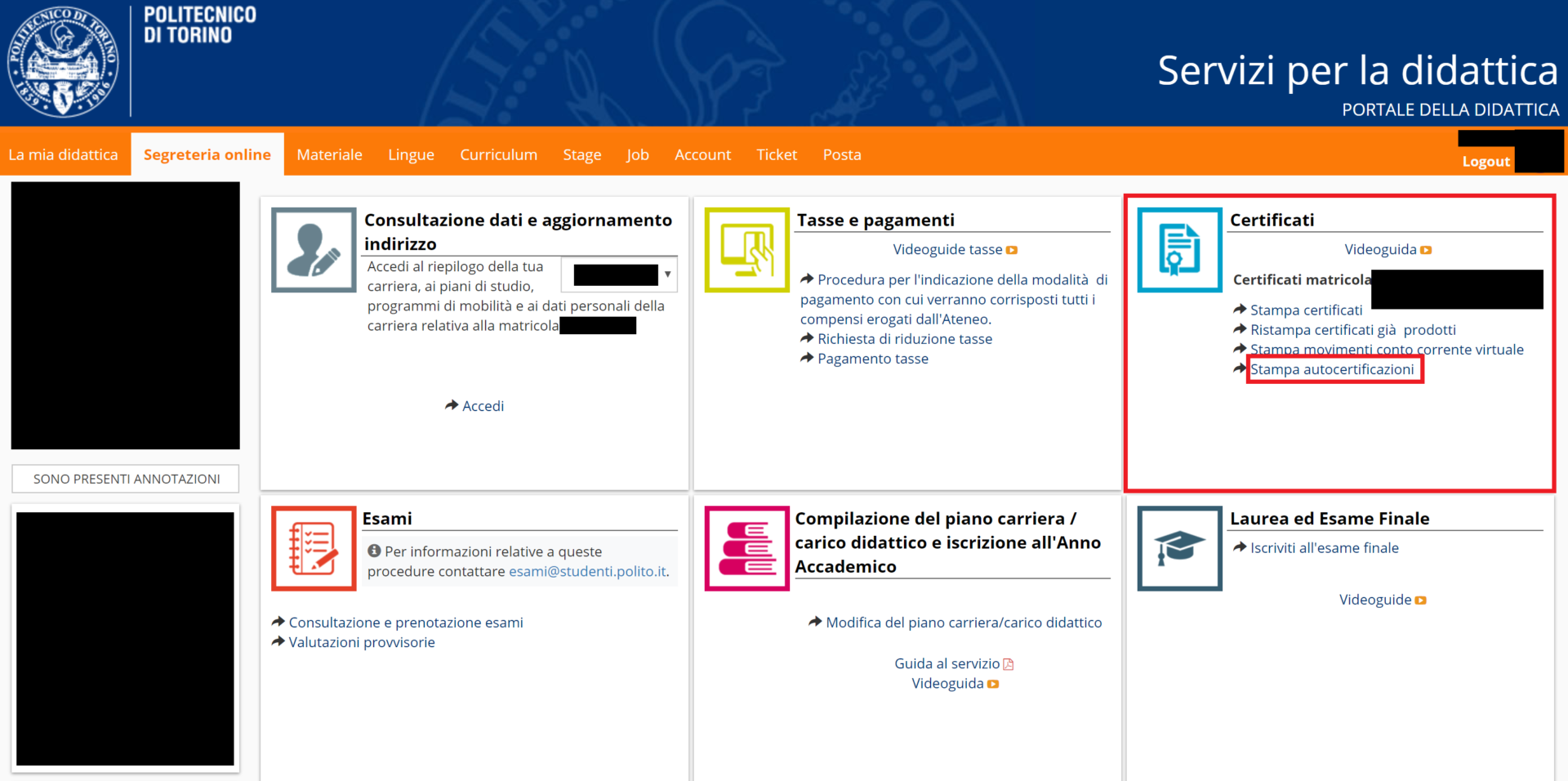Image resolution: width=1568 pixels, height=781 pixels.
Task: Open the Videoguide tasse link
Action: pyautogui.click(x=947, y=250)
